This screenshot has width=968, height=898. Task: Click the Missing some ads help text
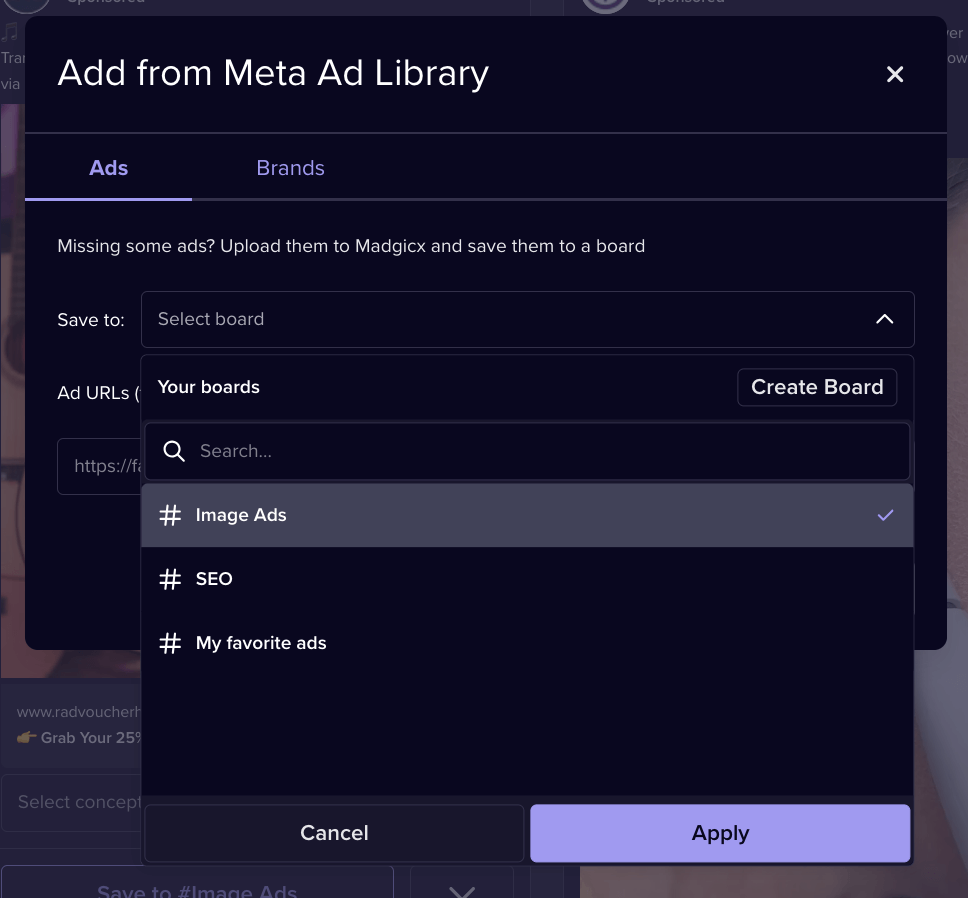click(351, 246)
